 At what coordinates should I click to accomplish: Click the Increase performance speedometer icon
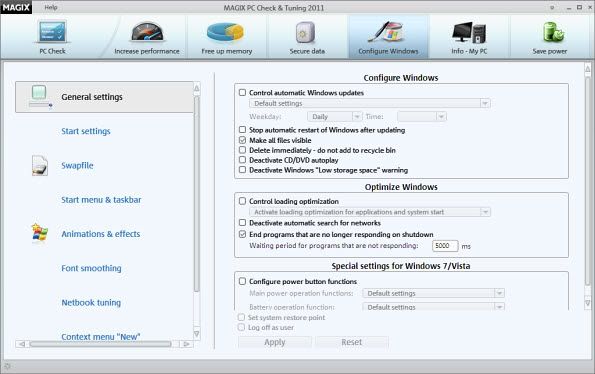click(x=147, y=32)
